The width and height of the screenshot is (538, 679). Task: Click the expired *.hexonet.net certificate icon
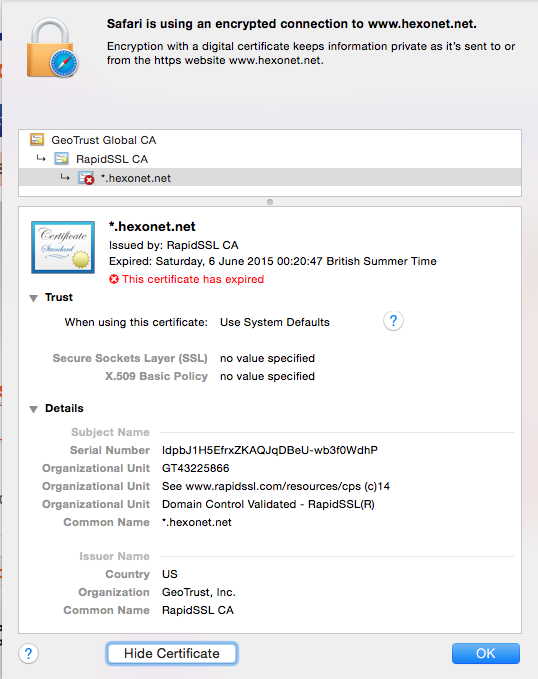click(x=86, y=178)
